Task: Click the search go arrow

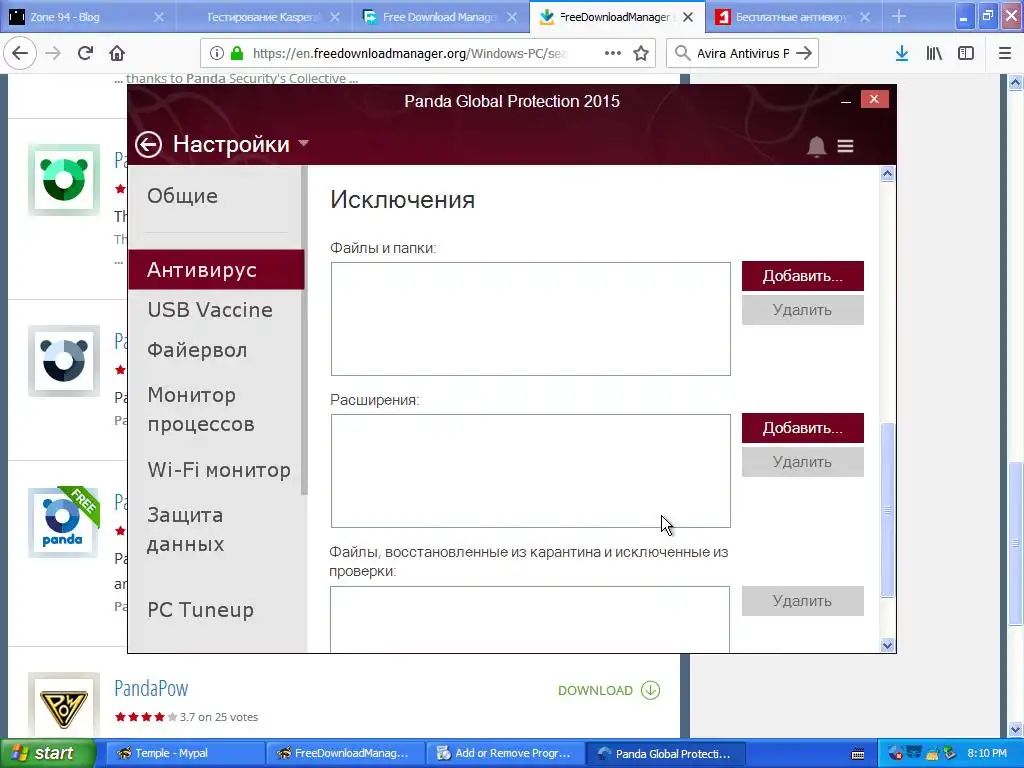Action: tap(804, 54)
